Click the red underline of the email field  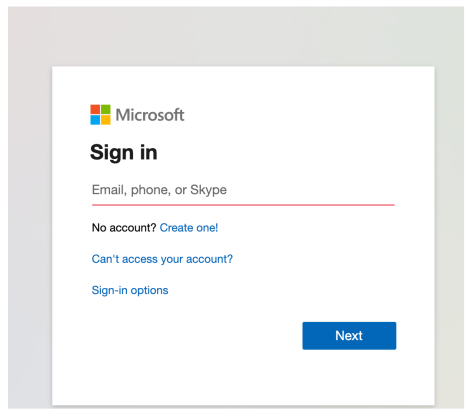click(243, 205)
